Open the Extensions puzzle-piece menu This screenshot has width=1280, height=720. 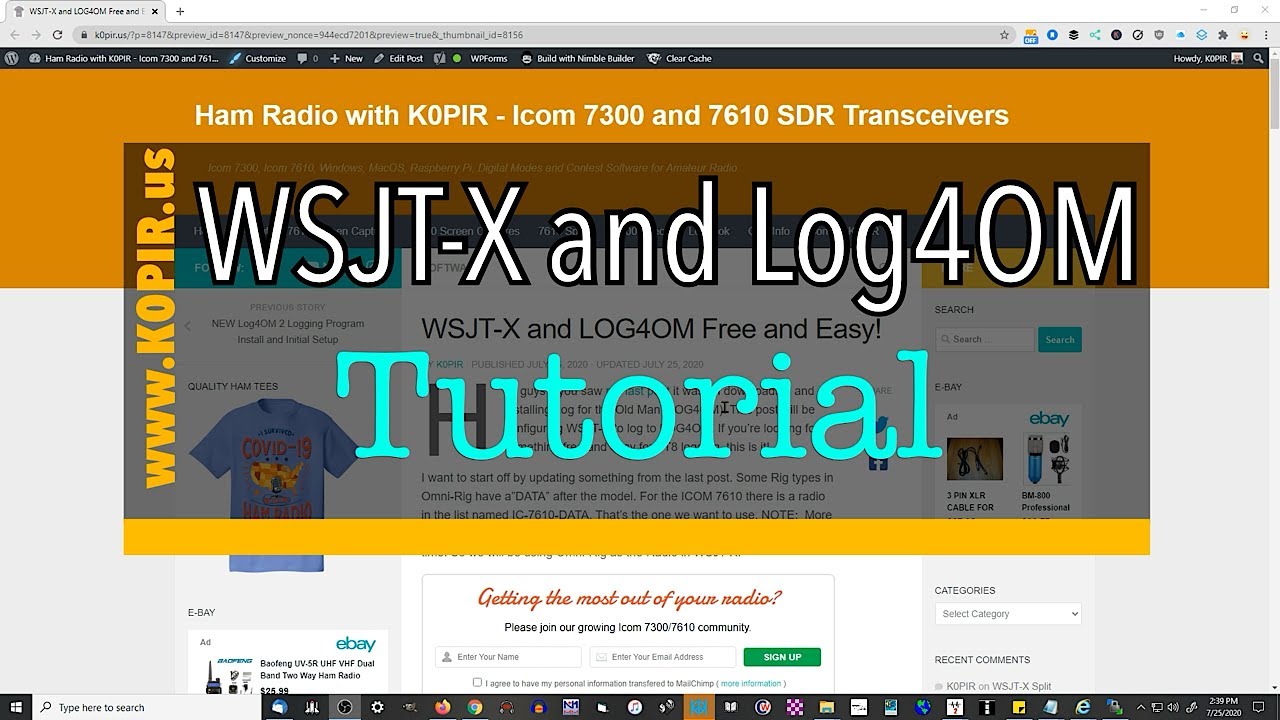[x=1222, y=35]
